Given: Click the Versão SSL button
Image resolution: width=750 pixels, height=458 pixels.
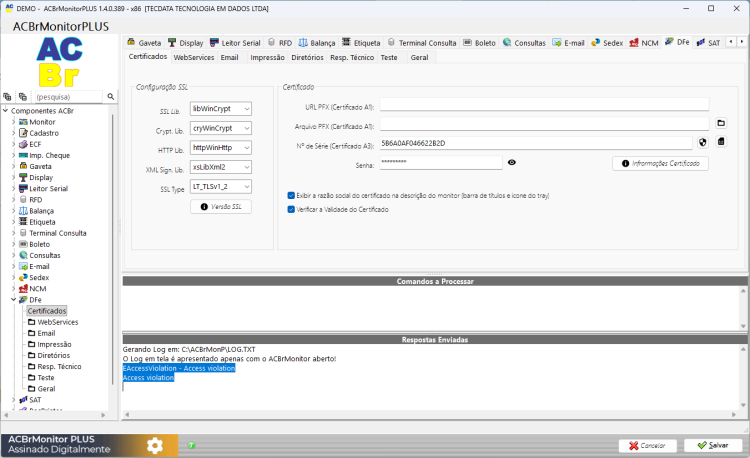Looking at the screenshot, I should 221,207.
